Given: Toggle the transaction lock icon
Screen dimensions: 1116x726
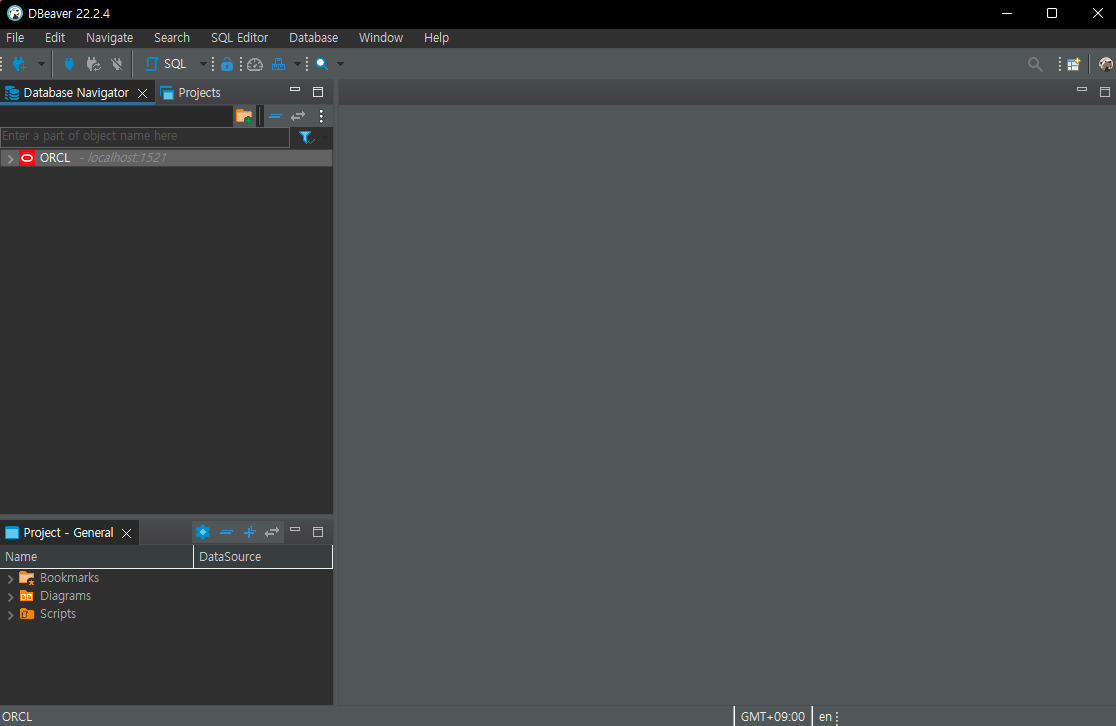Looking at the screenshot, I should (226, 64).
